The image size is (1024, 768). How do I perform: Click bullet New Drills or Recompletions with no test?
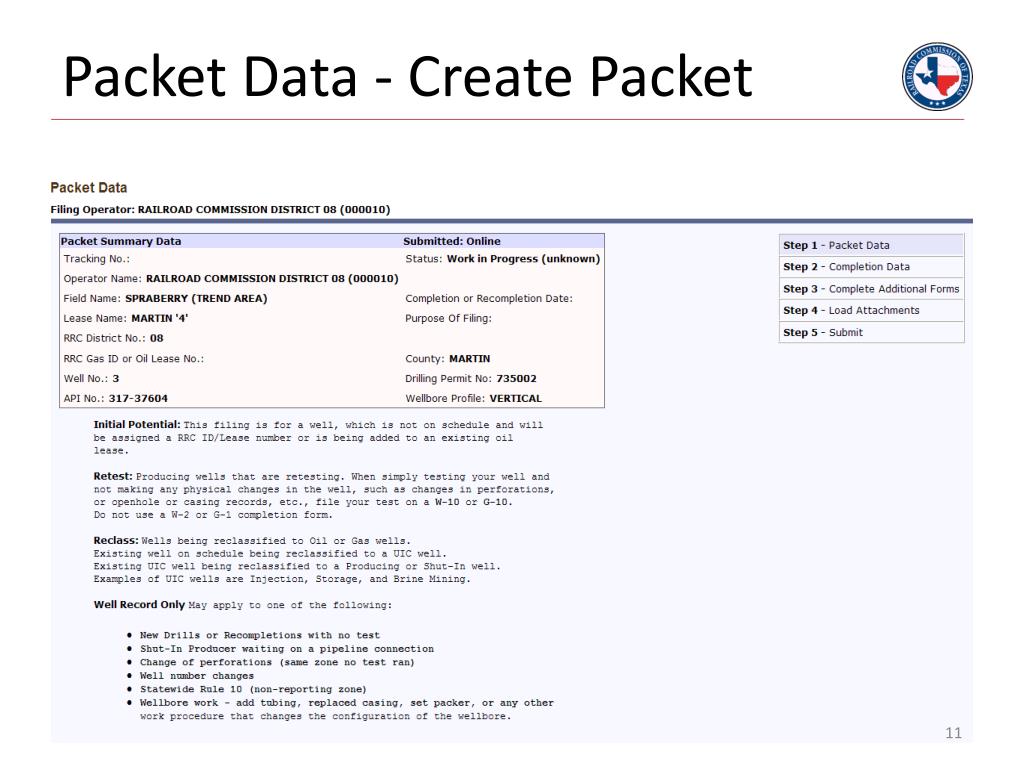[260, 635]
